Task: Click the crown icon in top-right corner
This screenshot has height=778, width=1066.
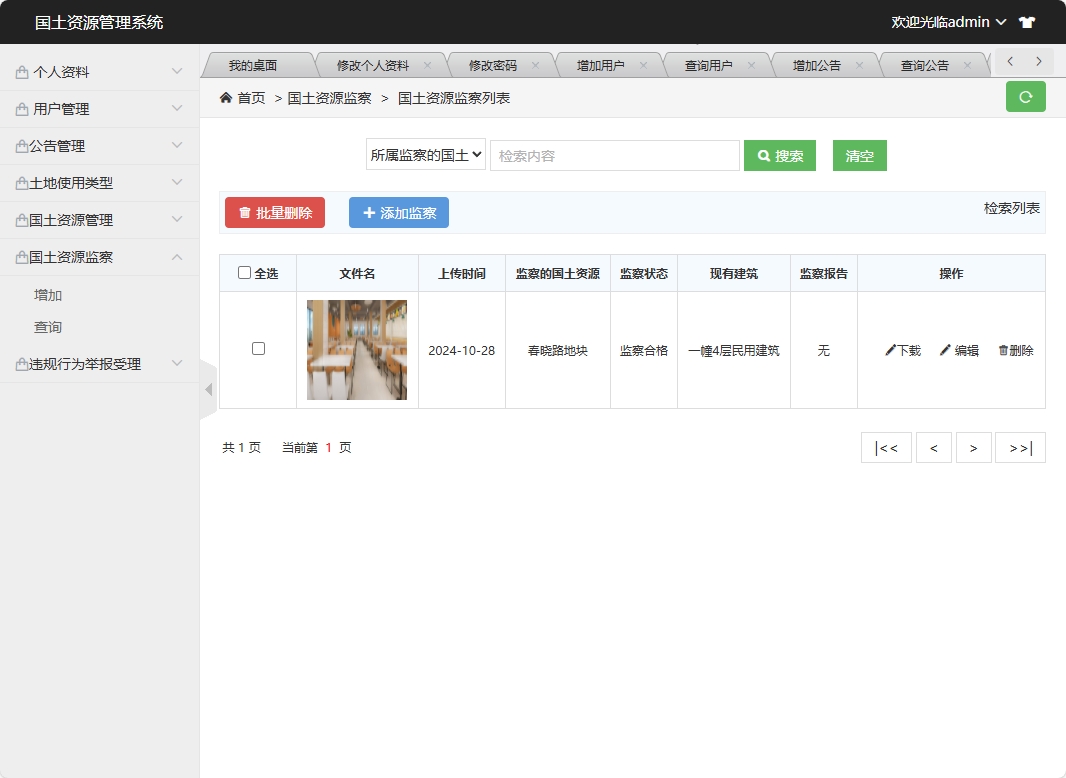Action: tap(1028, 21)
